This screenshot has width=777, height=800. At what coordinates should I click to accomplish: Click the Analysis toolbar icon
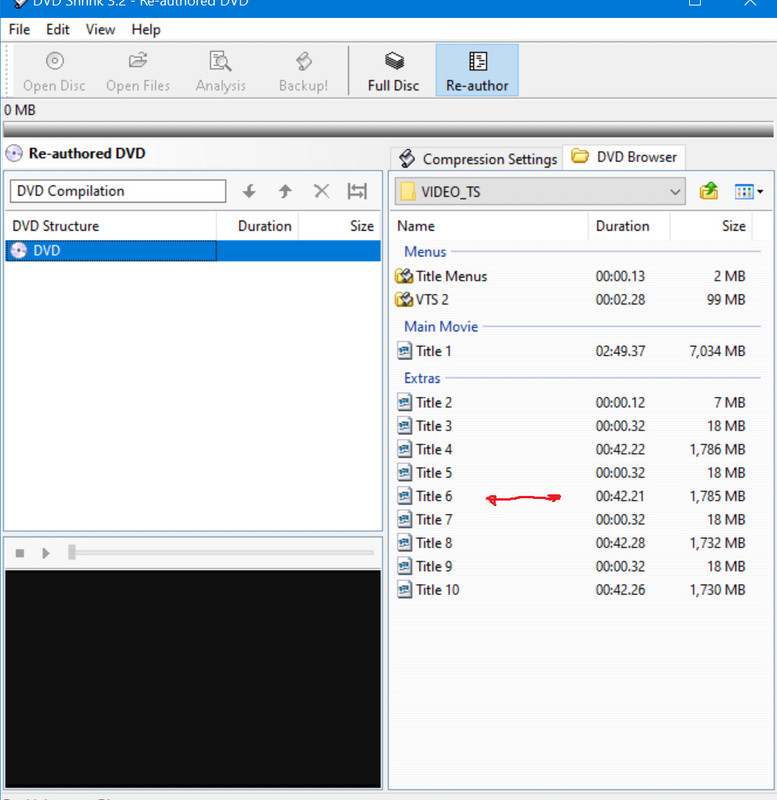pos(220,61)
